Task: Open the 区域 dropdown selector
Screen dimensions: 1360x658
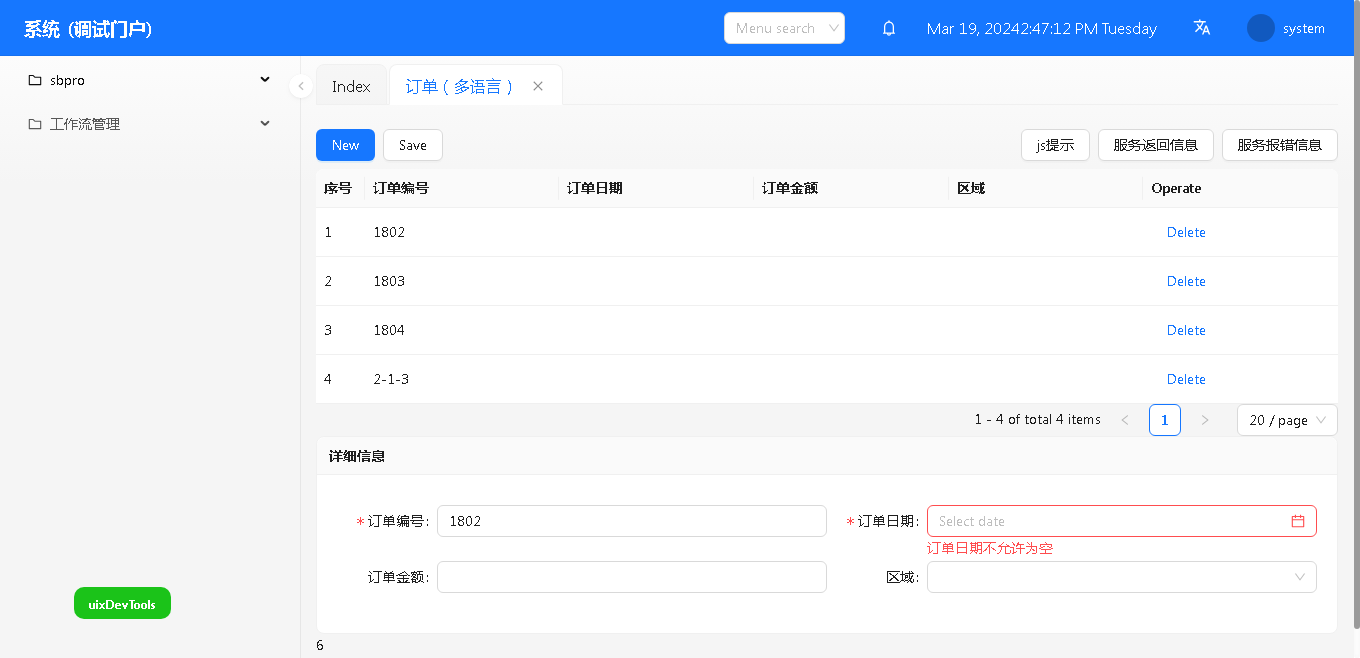Action: [x=1121, y=577]
